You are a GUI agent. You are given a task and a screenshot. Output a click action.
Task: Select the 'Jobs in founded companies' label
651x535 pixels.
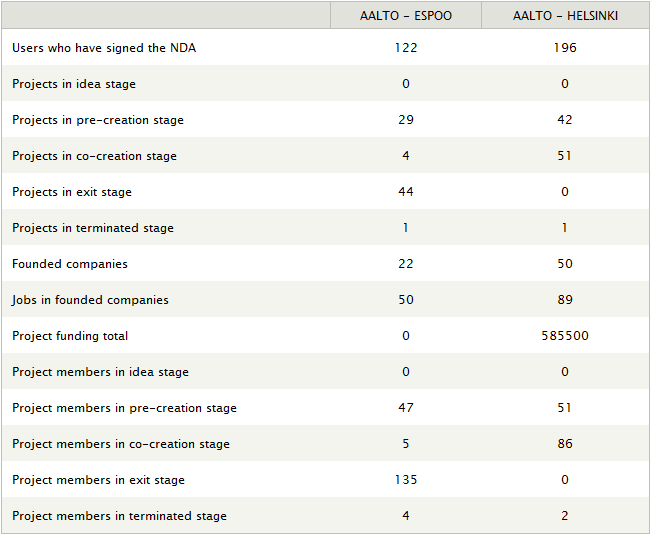[x=90, y=300]
